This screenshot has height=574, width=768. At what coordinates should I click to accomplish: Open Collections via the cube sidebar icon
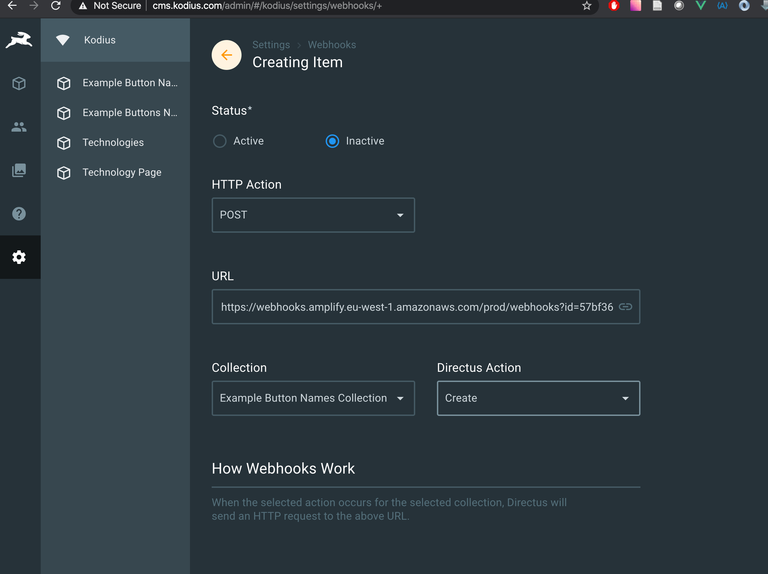(19, 84)
